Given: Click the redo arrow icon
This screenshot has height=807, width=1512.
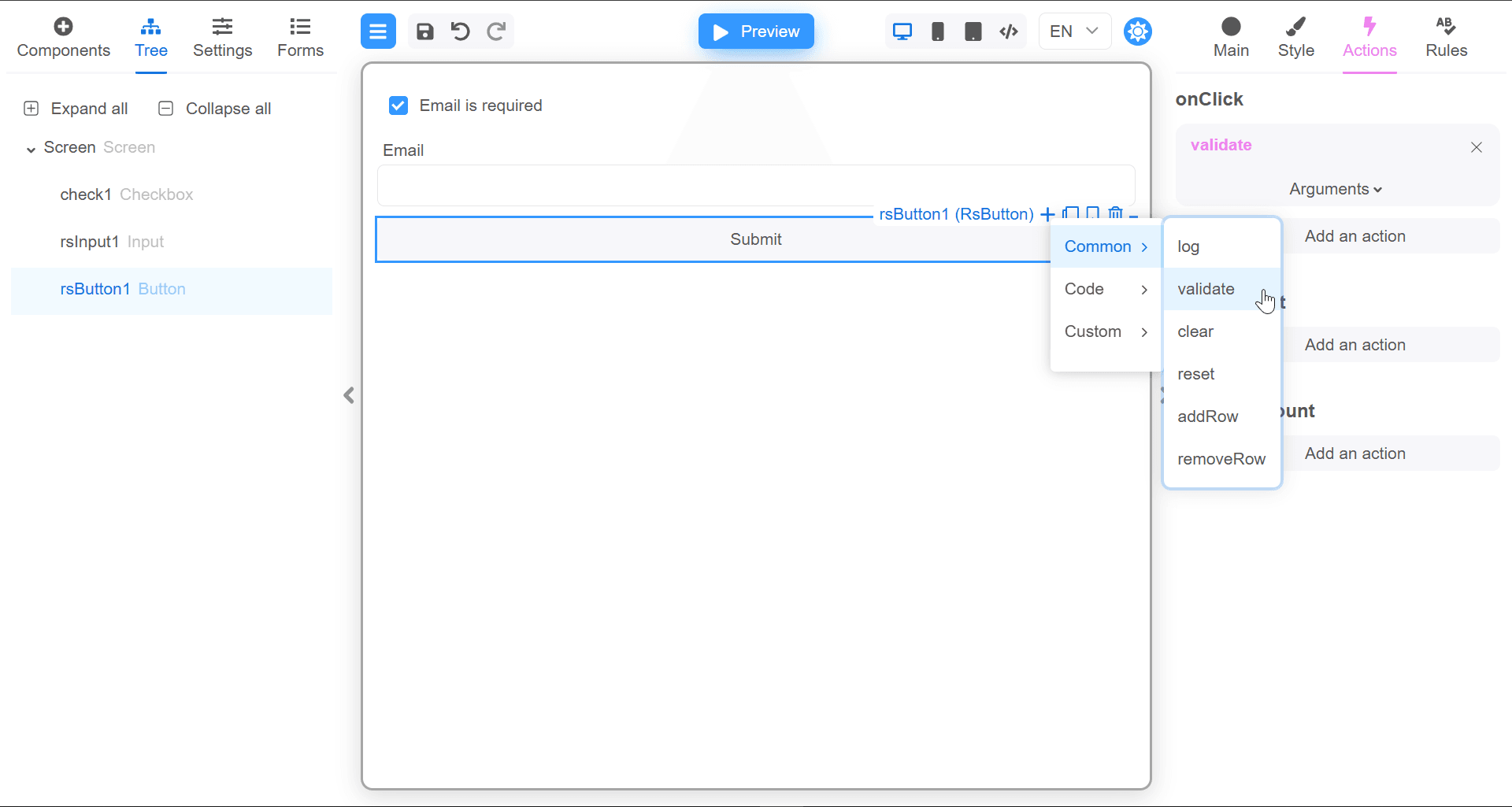Looking at the screenshot, I should click(496, 31).
